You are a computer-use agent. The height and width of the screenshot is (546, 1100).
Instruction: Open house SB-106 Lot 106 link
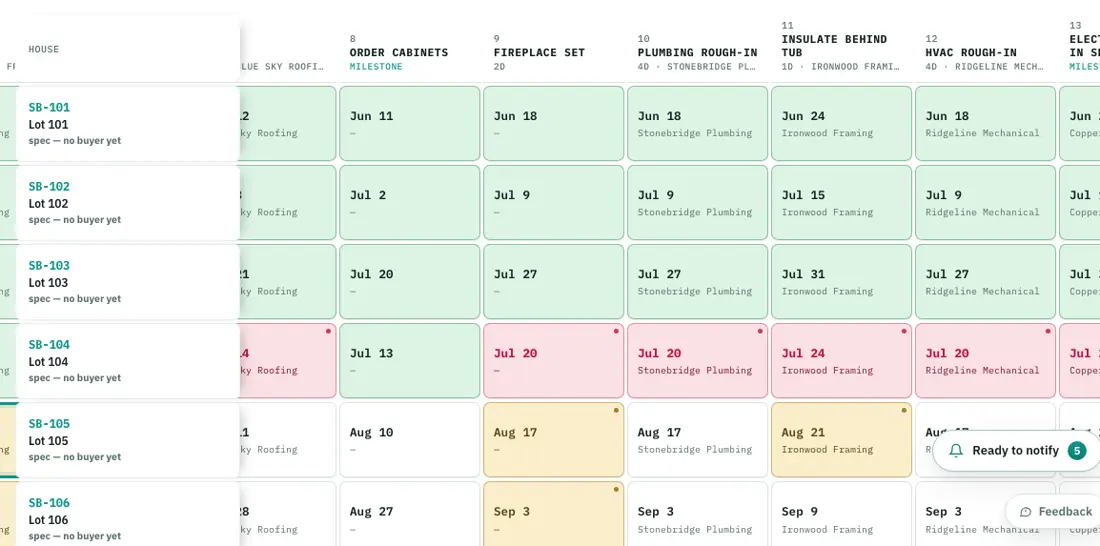point(48,502)
